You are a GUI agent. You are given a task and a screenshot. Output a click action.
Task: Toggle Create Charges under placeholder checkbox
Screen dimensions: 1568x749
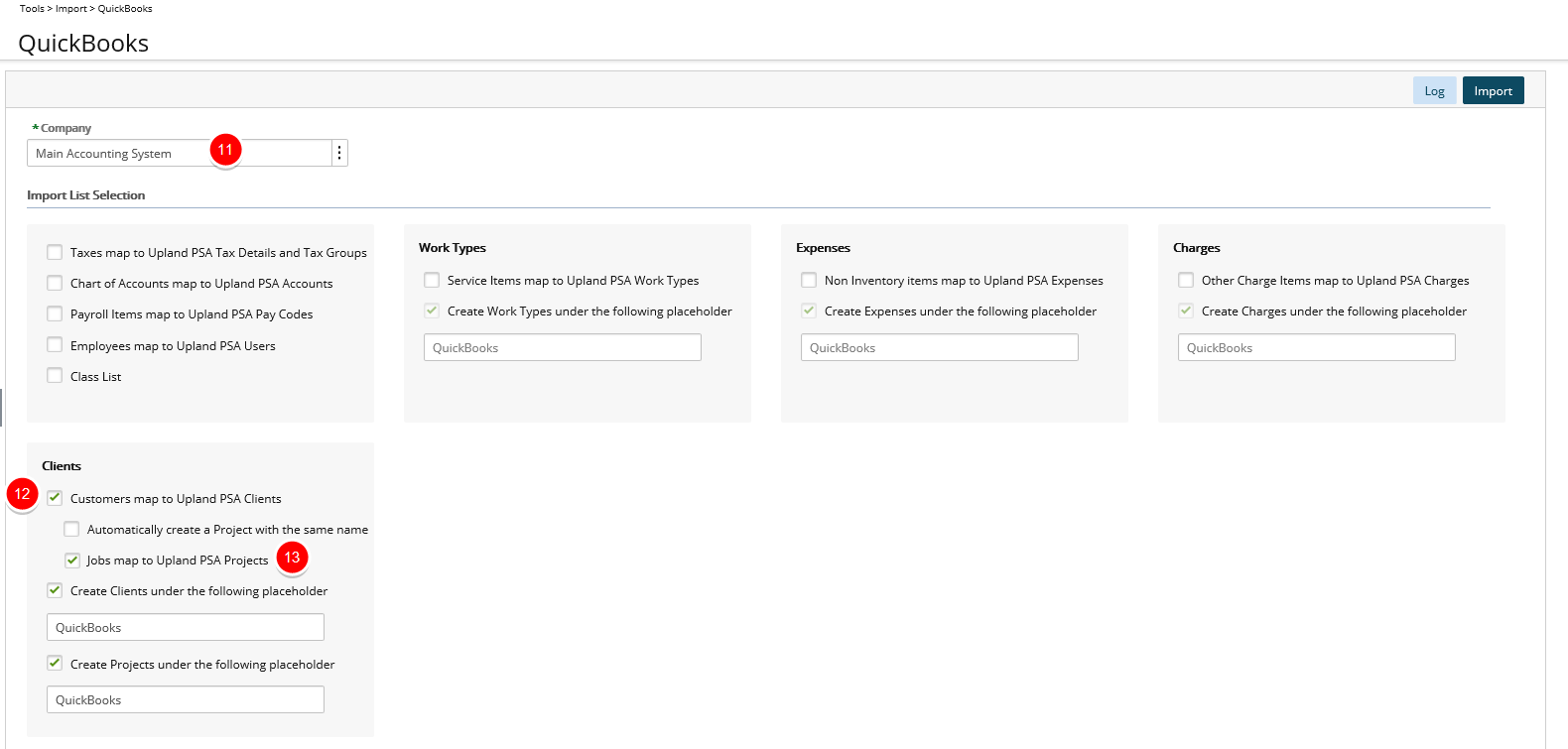pyautogui.click(x=1186, y=312)
